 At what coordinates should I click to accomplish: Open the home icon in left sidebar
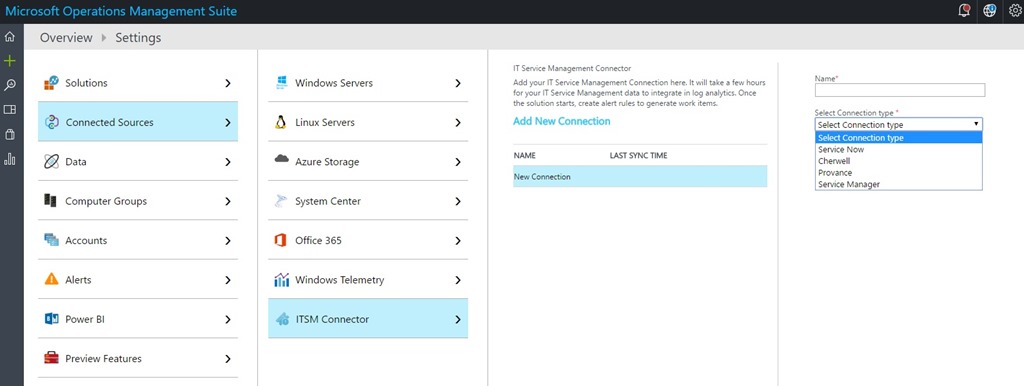[x=9, y=37]
